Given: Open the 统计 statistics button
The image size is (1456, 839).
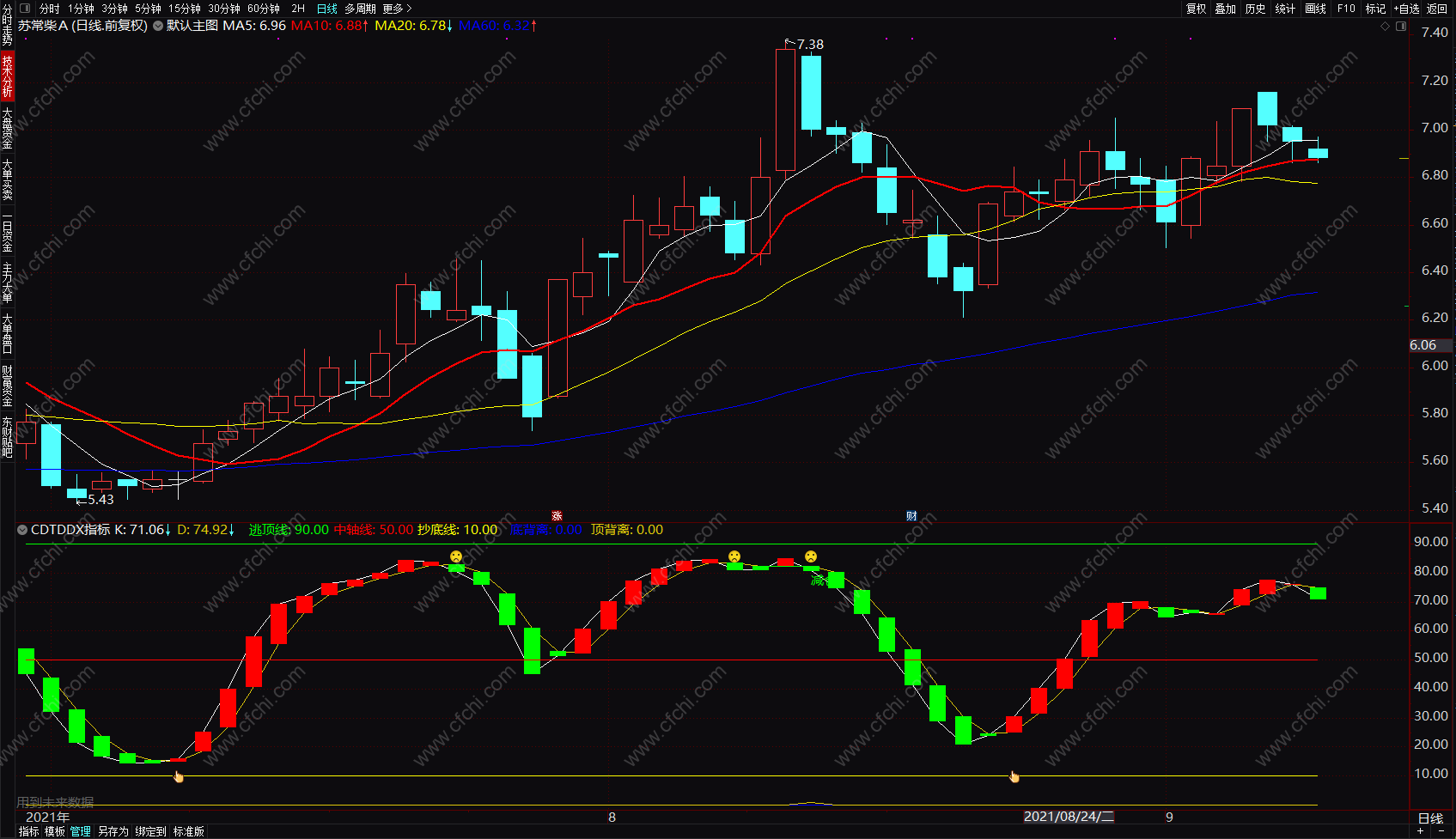Looking at the screenshot, I should (1285, 9).
